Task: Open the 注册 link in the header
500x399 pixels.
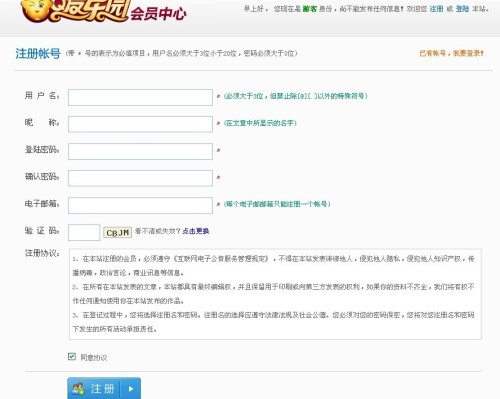Action: pyautogui.click(x=436, y=9)
